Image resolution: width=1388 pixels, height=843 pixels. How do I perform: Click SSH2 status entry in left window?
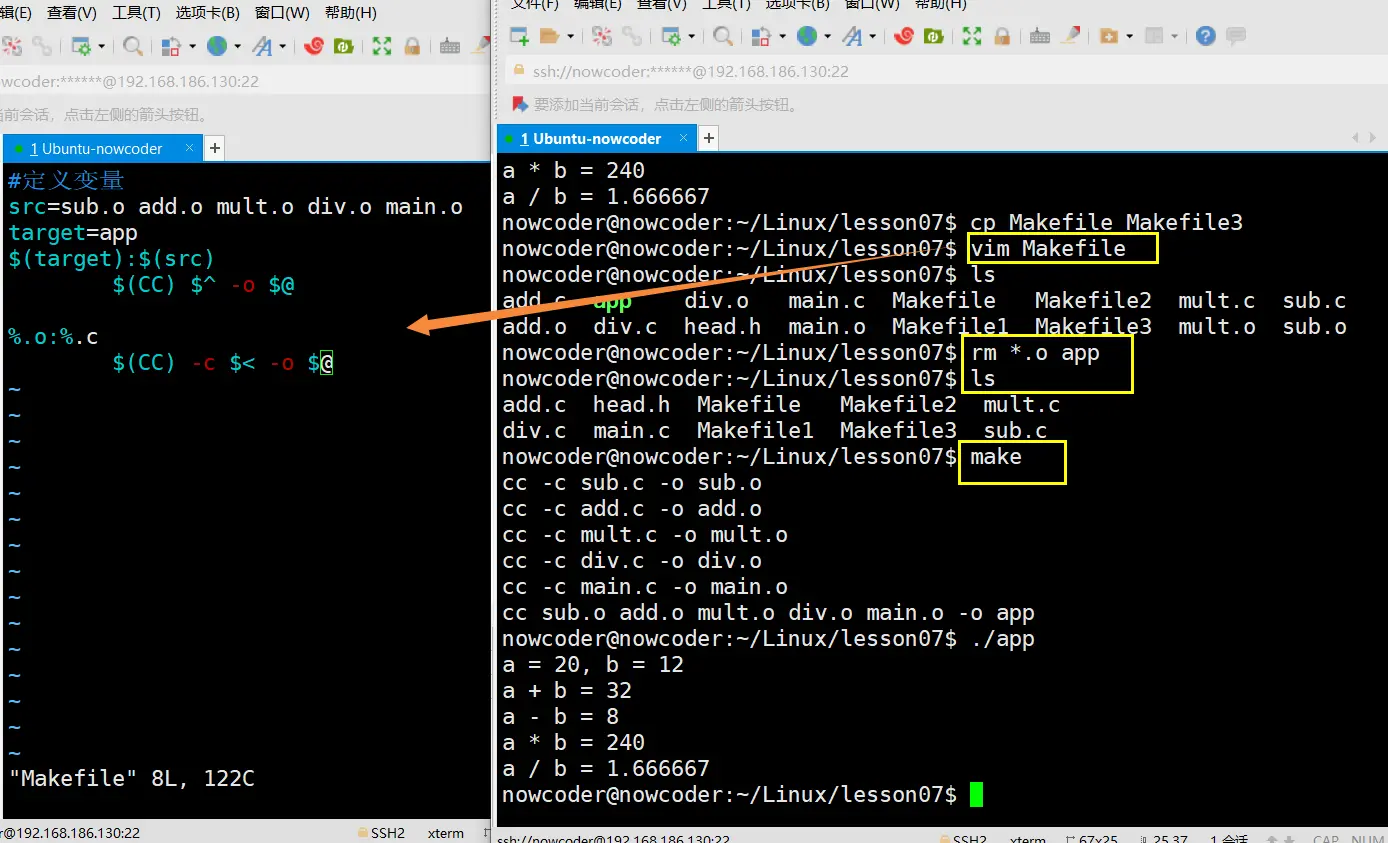[x=381, y=833]
